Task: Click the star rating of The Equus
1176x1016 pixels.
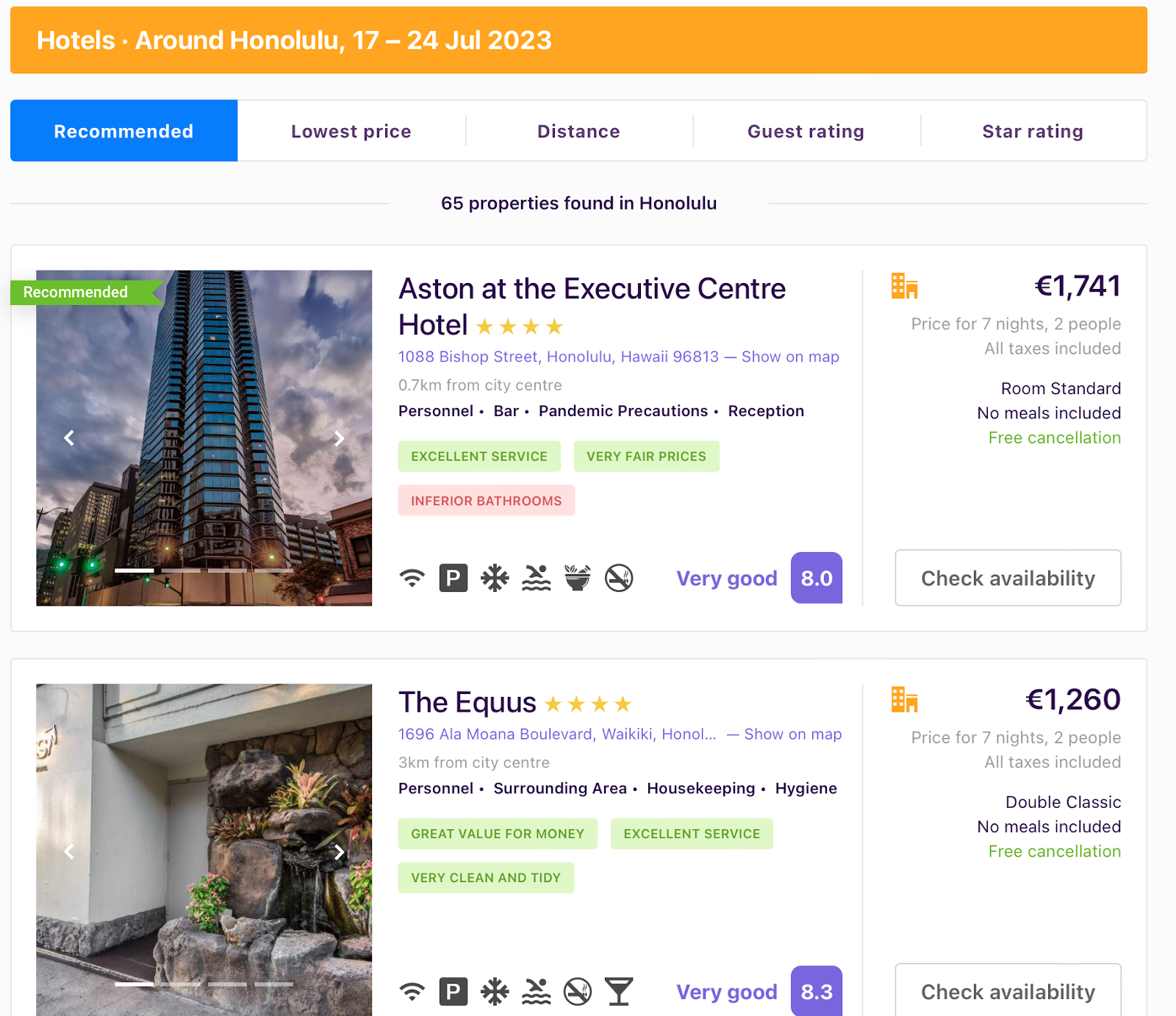Action: (588, 704)
